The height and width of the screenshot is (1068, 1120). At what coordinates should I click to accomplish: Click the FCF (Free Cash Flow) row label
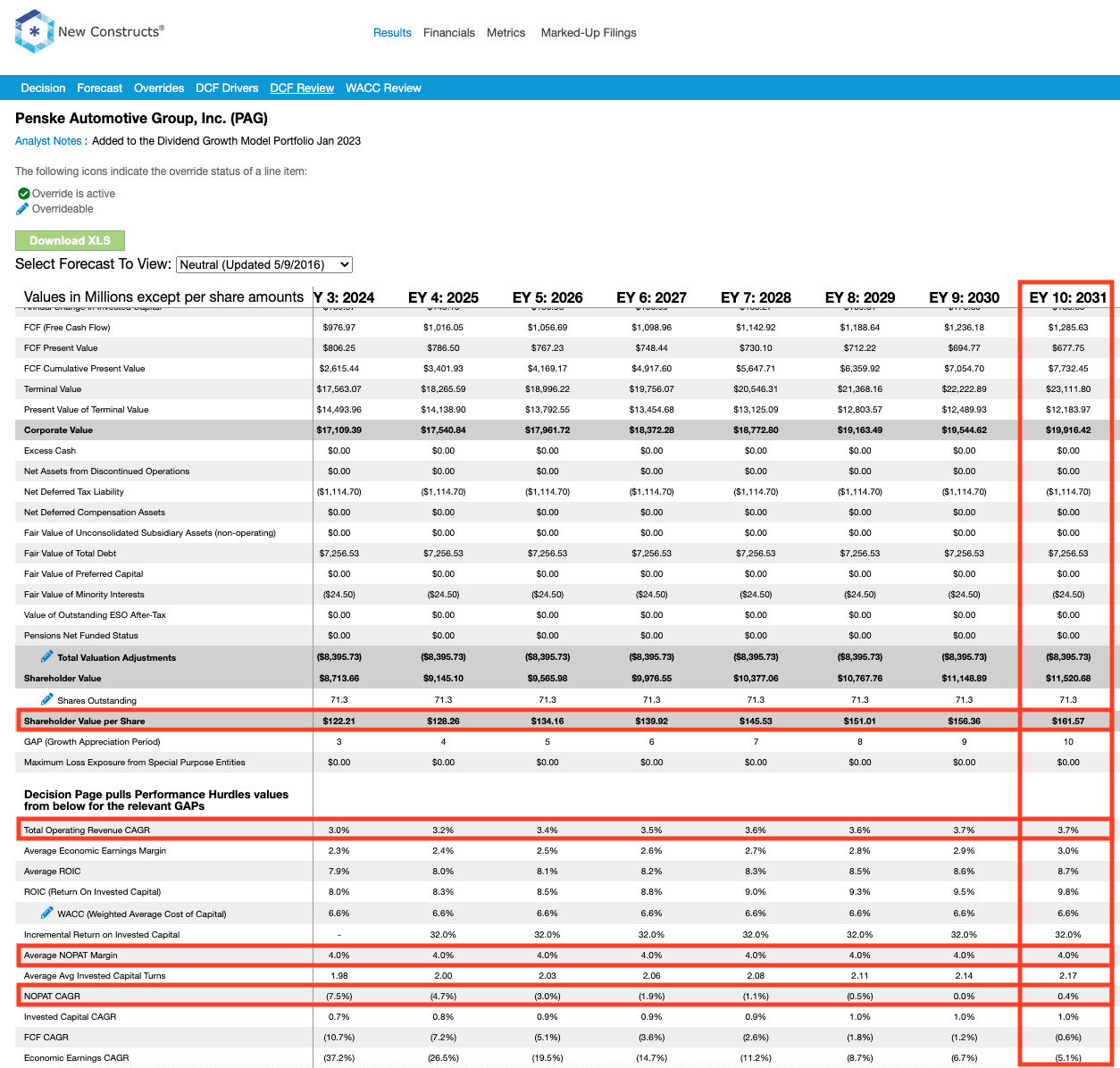click(x=67, y=328)
